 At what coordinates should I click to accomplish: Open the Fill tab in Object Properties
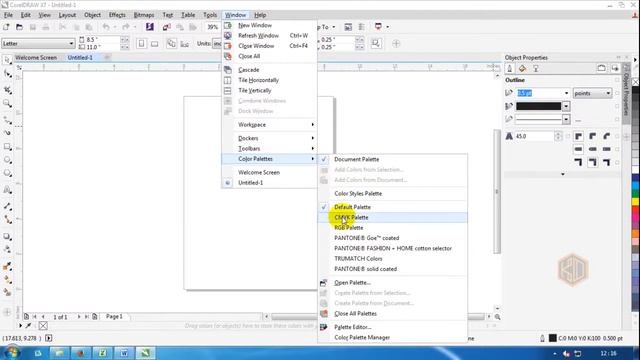point(522,69)
